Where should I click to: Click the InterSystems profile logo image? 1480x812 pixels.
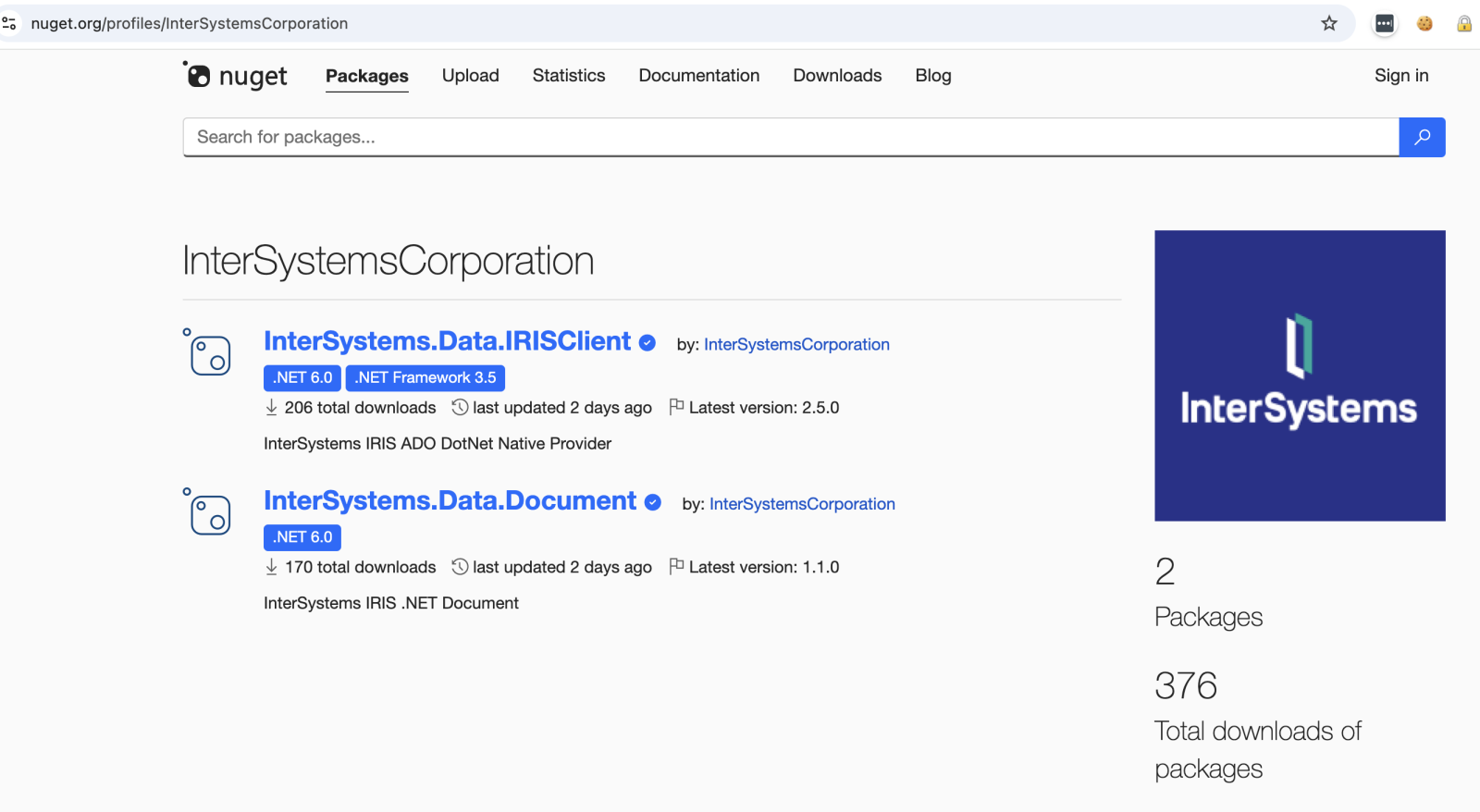tap(1300, 375)
